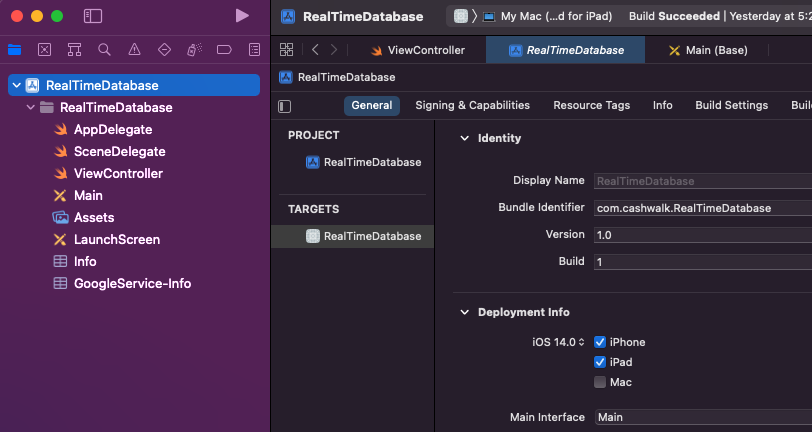Switch to the Signing & Capabilities tab
The image size is (812, 432).
pyautogui.click(x=472, y=105)
